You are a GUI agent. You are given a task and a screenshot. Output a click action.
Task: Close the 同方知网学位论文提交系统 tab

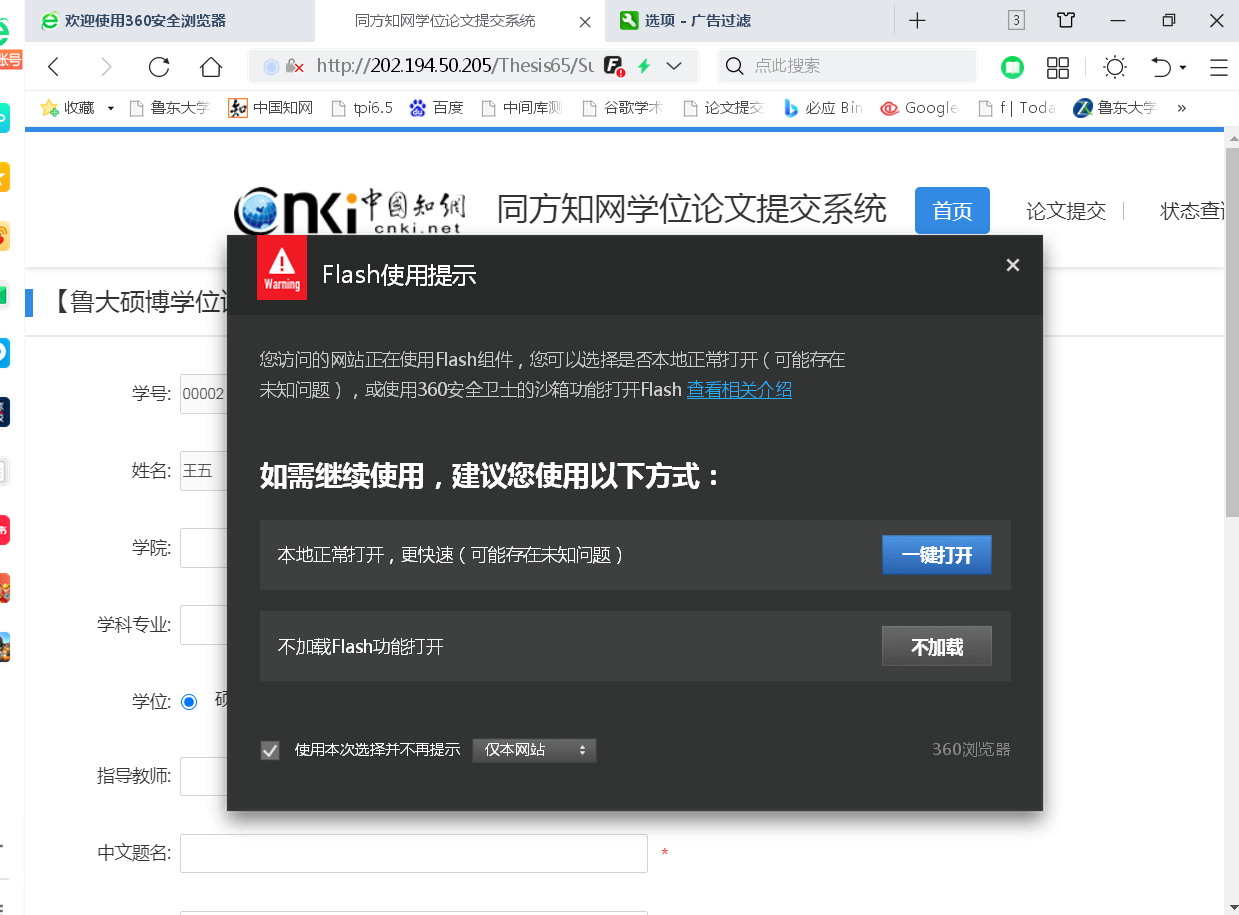tap(585, 21)
